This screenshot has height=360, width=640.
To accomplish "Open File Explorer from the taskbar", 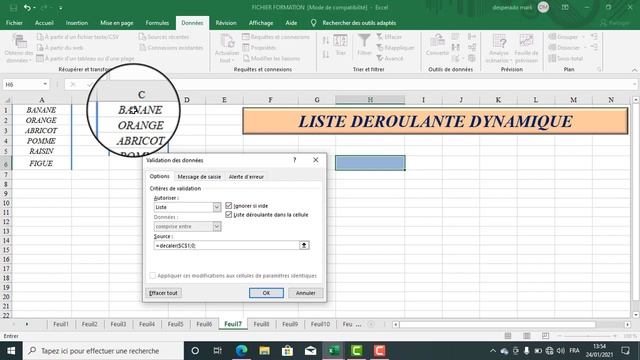I will (x=264, y=351).
